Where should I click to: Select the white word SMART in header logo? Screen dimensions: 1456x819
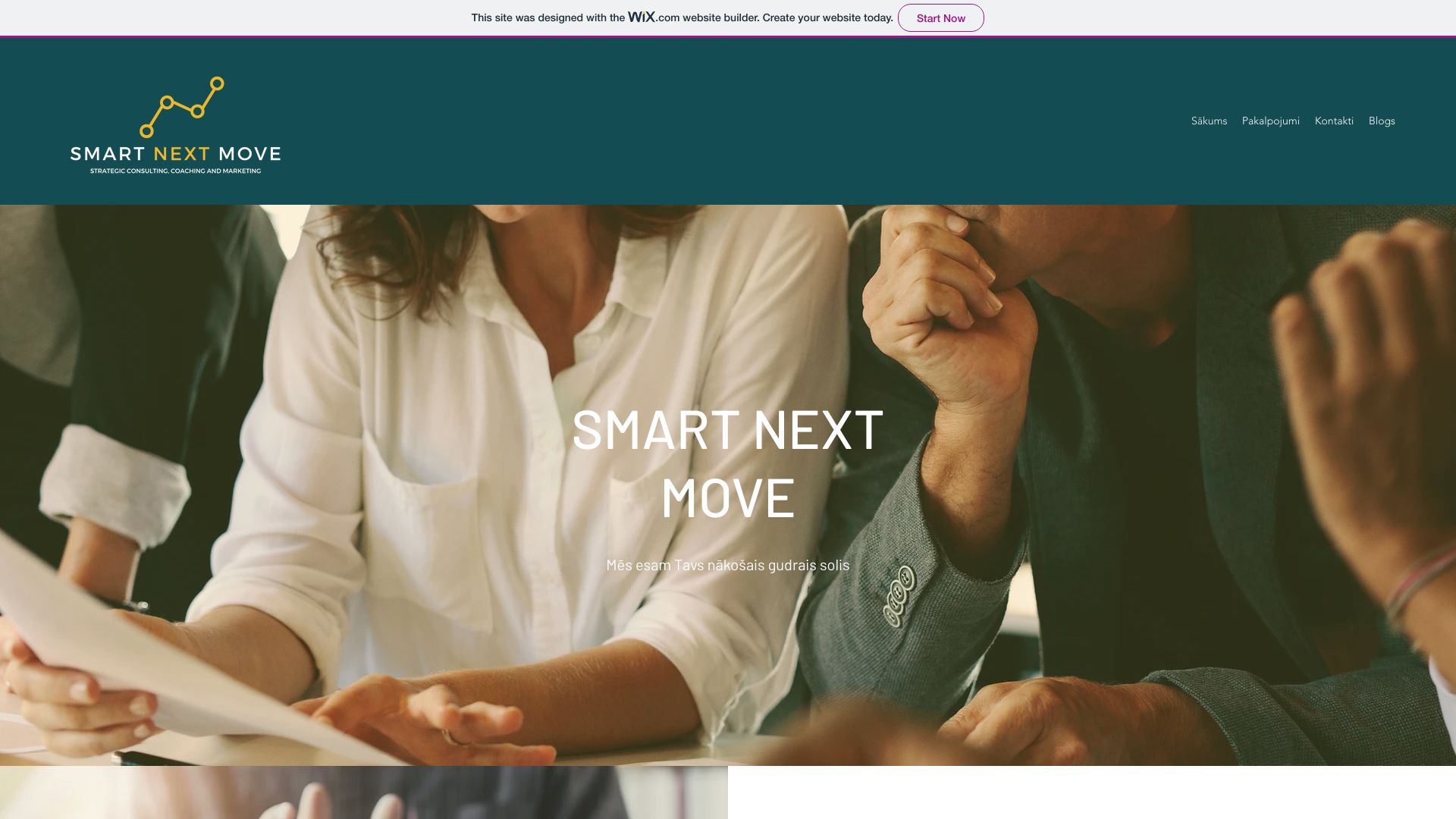[107, 154]
